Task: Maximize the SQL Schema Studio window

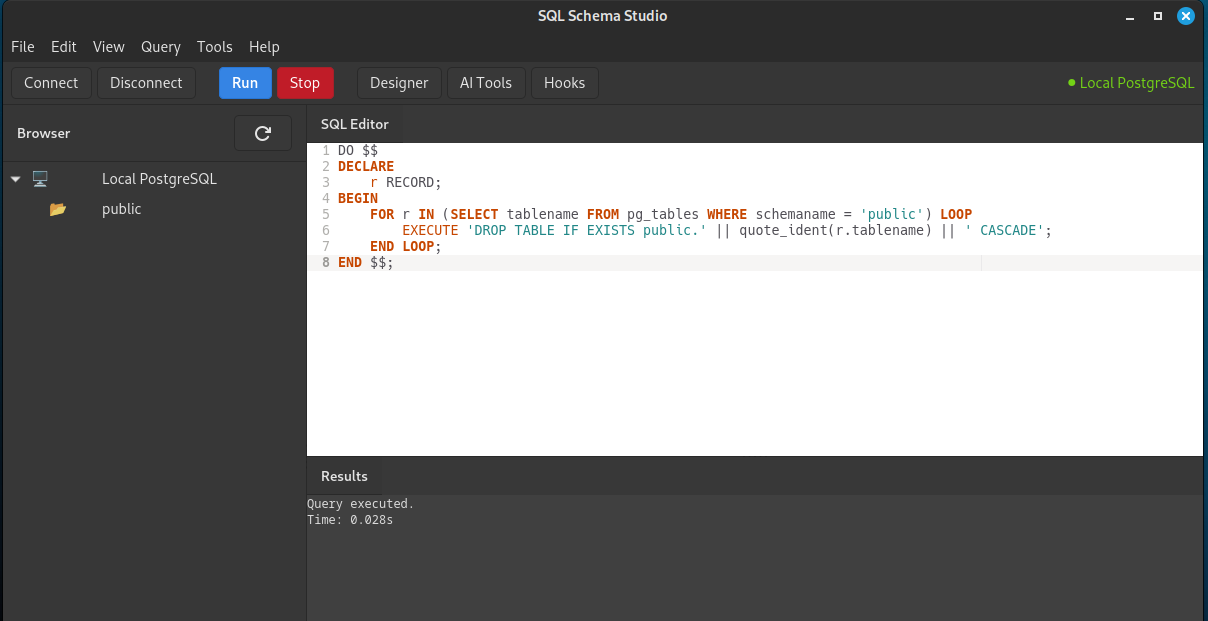Action: click(1158, 16)
